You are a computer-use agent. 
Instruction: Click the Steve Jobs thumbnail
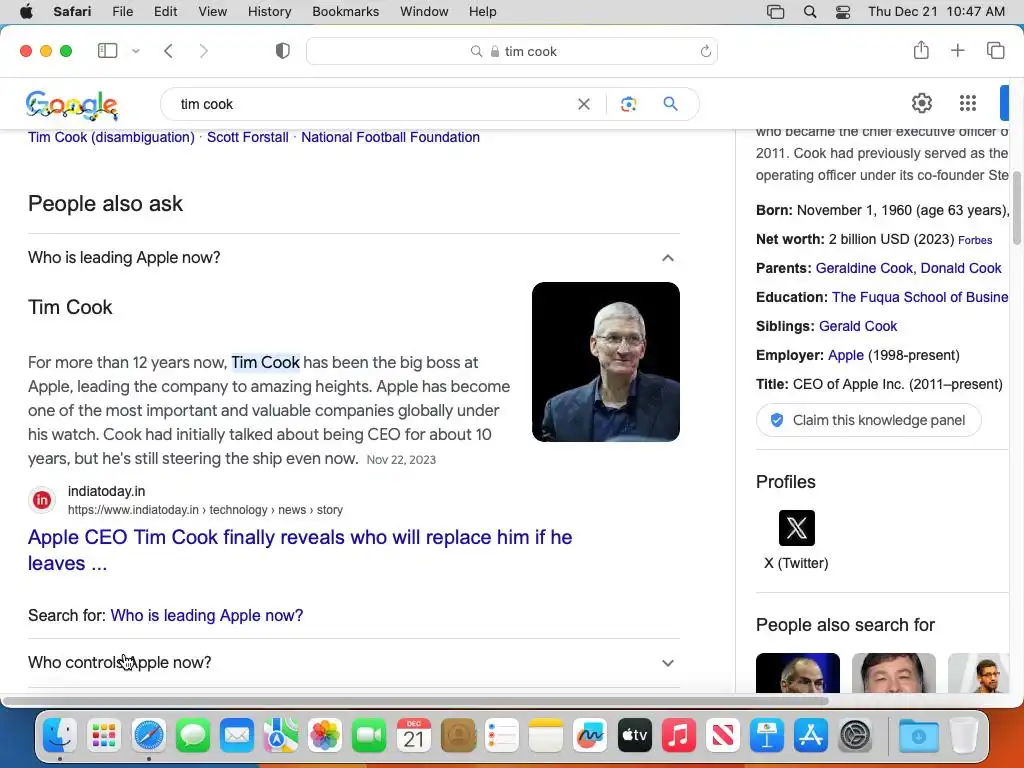pyautogui.click(x=797, y=673)
